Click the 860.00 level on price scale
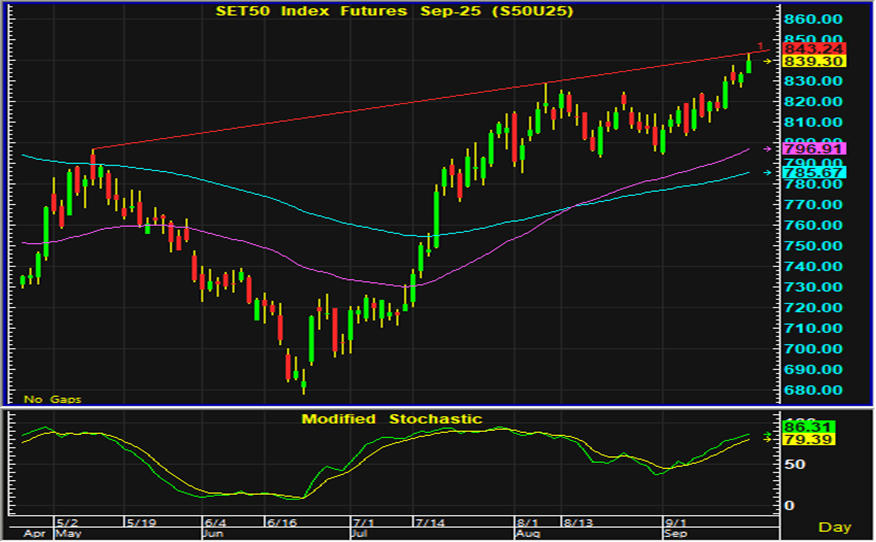Image resolution: width=876 pixels, height=542 pixels. click(815, 19)
